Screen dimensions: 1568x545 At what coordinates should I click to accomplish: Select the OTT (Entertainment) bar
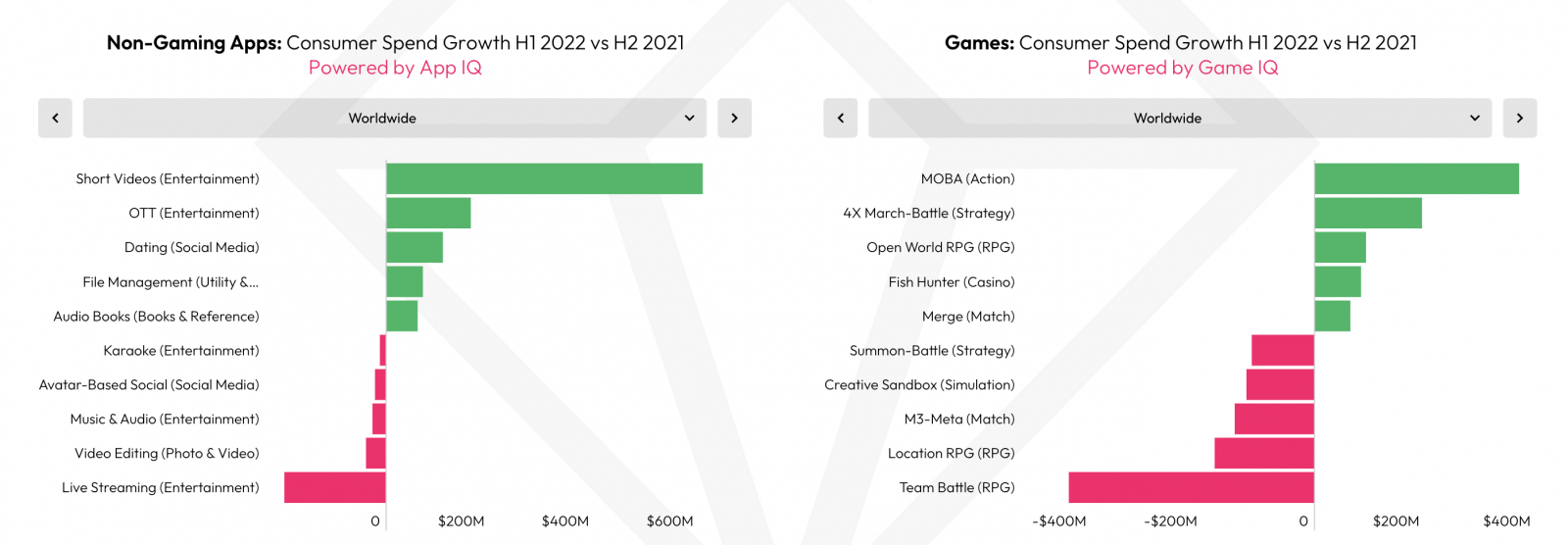click(x=428, y=213)
